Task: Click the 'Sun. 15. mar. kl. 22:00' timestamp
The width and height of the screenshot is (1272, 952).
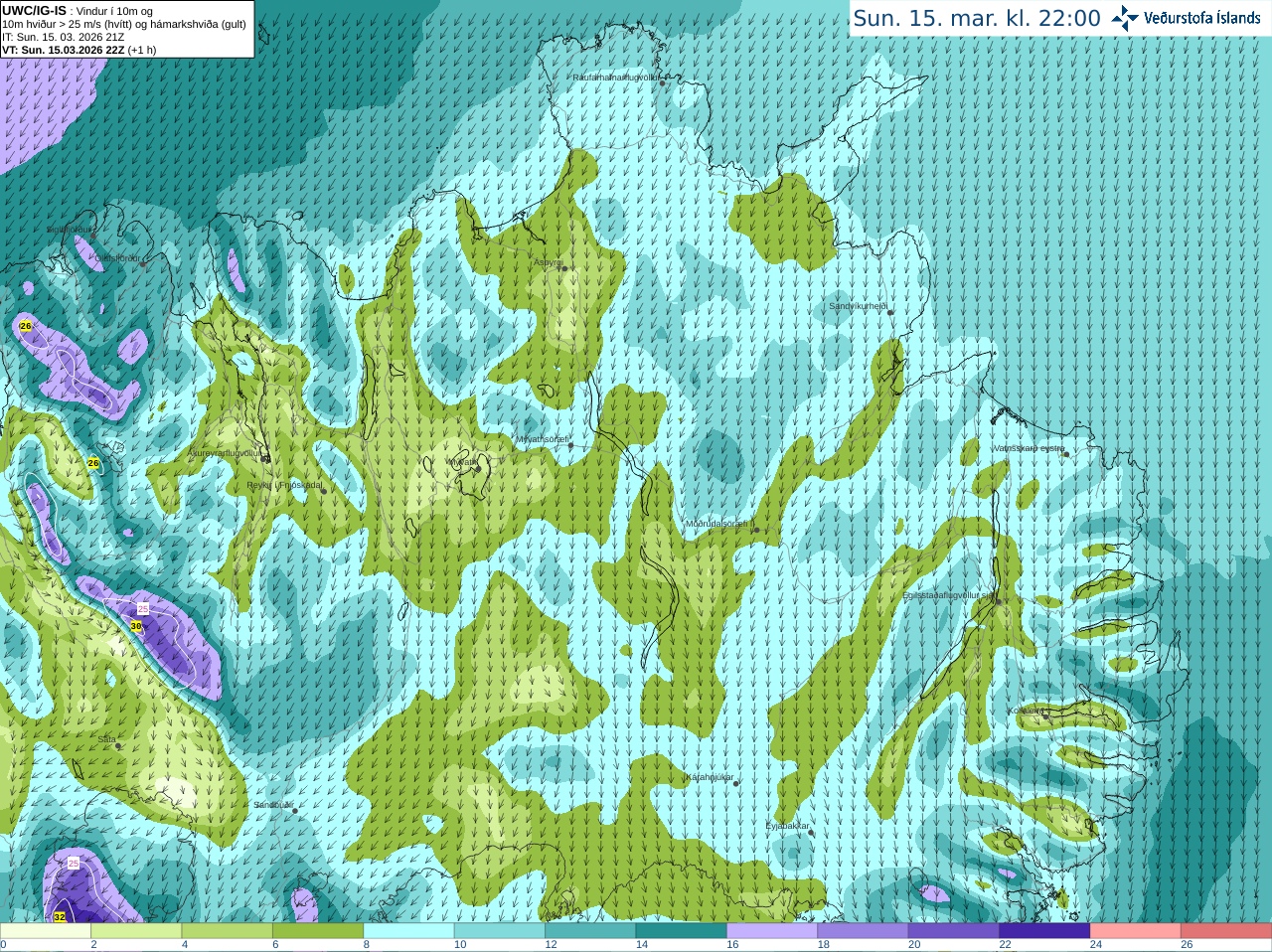Action: pos(977,18)
